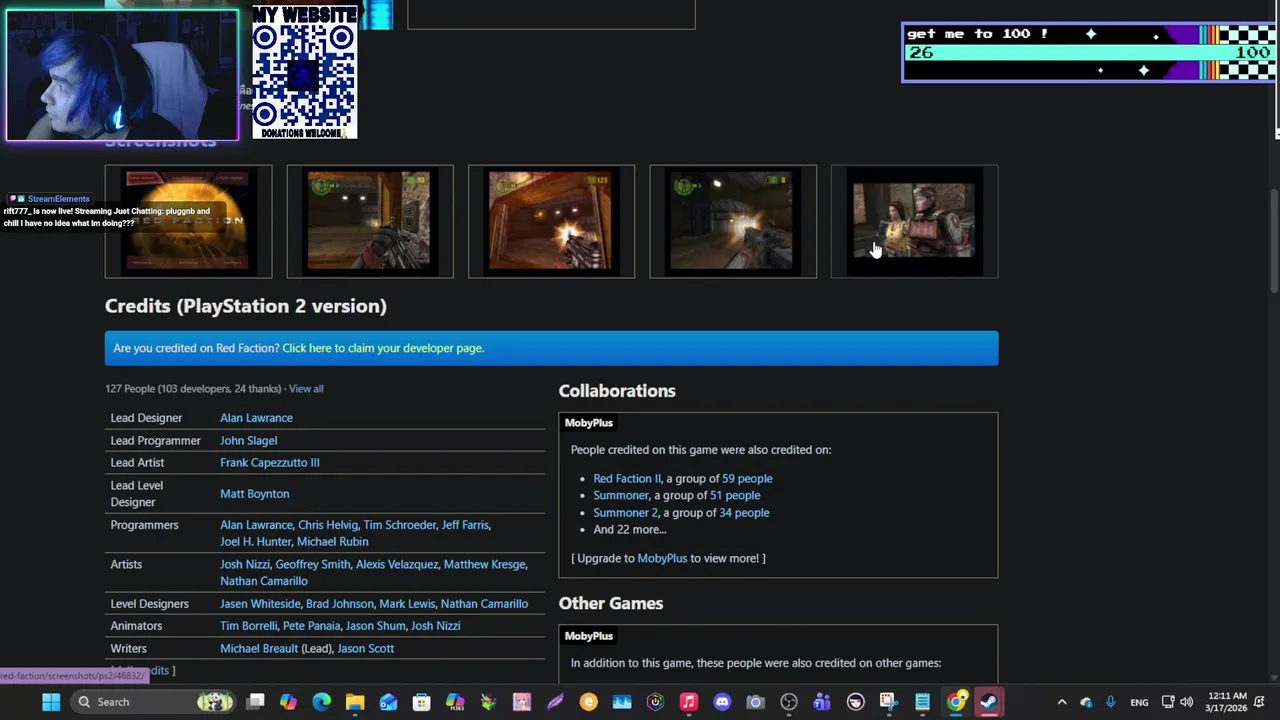The width and height of the screenshot is (1280, 720).
Task: Open the fifth screenshot showing two characters
Action: pos(914,221)
